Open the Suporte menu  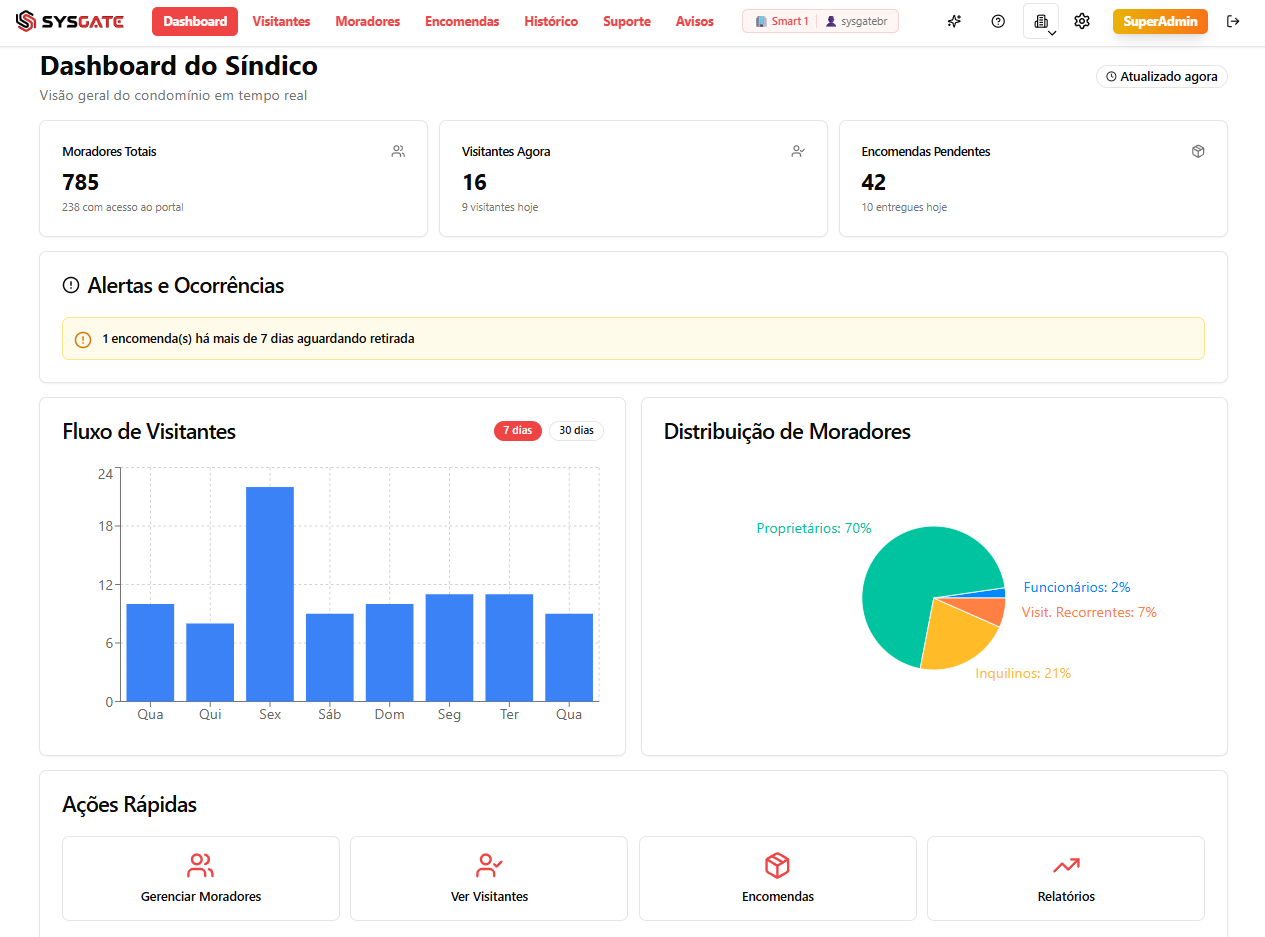point(627,21)
